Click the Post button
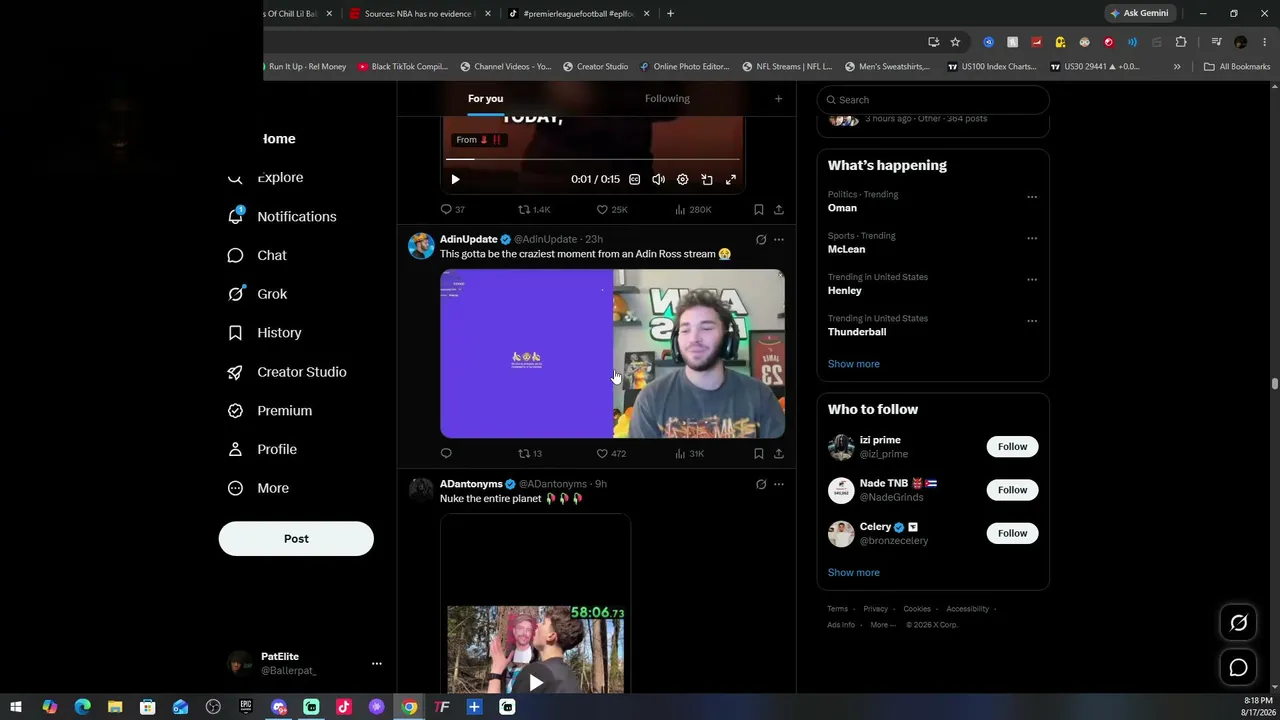This screenshot has height=720, width=1280. [x=296, y=539]
